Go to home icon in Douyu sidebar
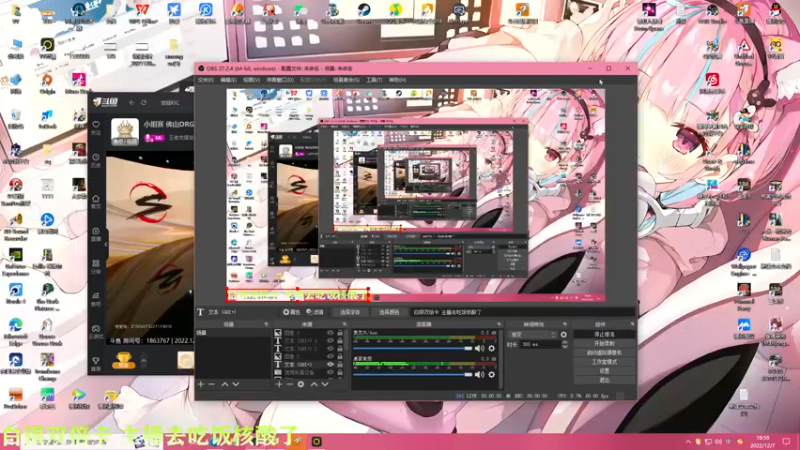800x450 pixels. [96, 198]
